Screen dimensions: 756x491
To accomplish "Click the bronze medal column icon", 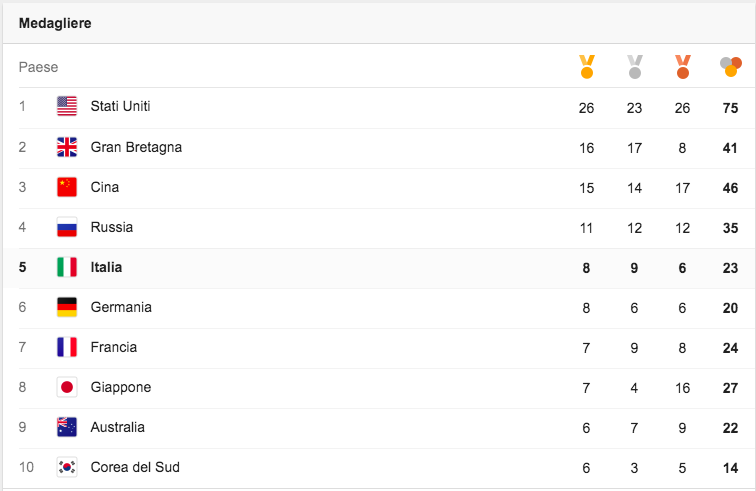I will click(682, 67).
